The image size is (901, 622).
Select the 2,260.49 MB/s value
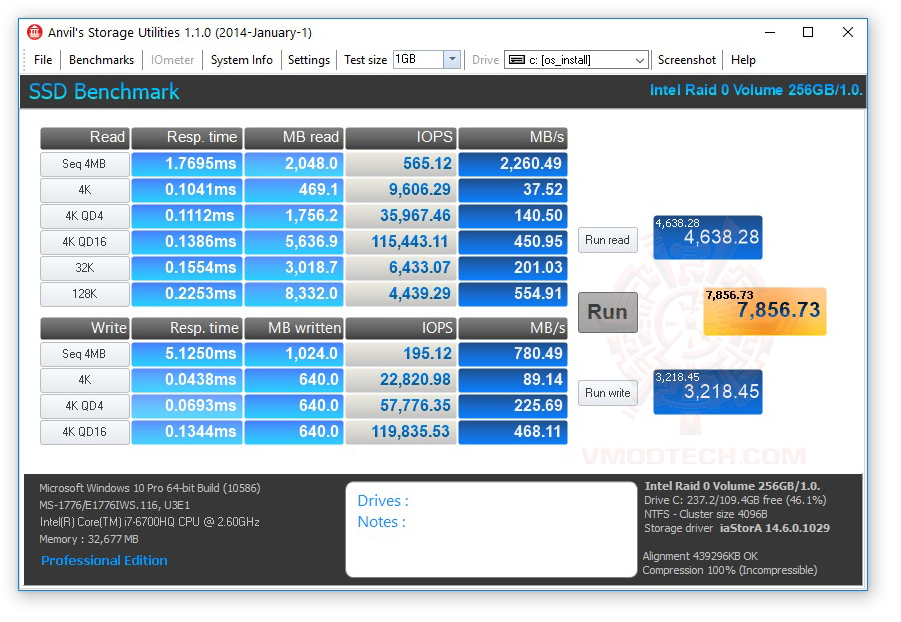point(513,164)
